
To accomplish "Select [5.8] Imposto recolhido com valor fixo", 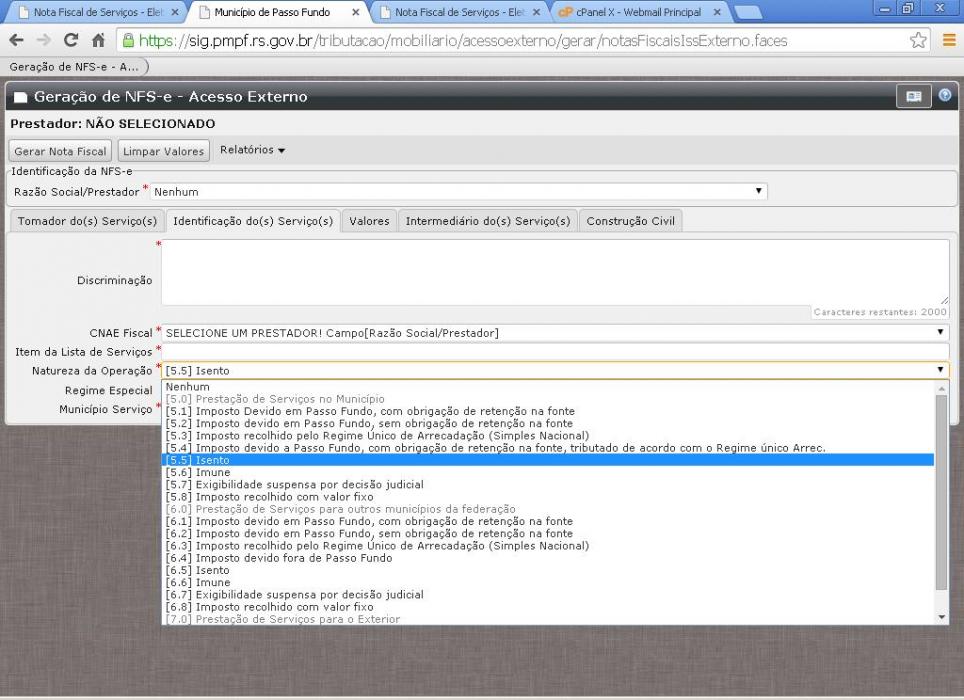I will tap(548, 497).
